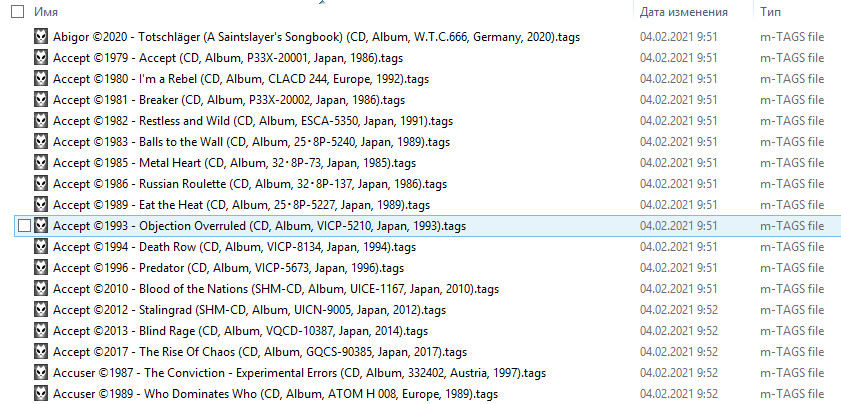Screen dimensions: 841x404
Task: Click the Metal Heart file icon
Action: (x=41, y=163)
